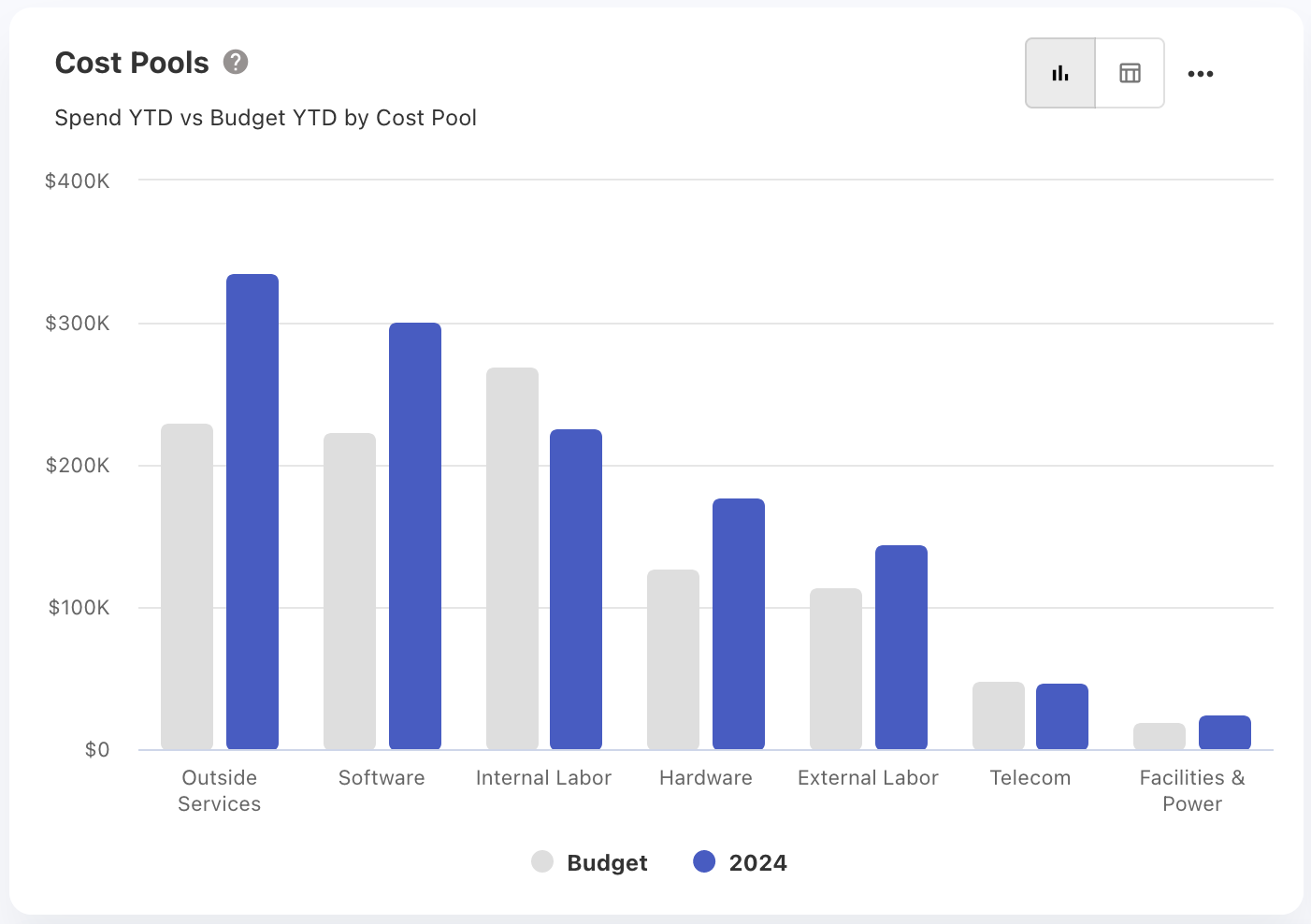Click the Outside Services 2024 blue bar

tap(252, 512)
